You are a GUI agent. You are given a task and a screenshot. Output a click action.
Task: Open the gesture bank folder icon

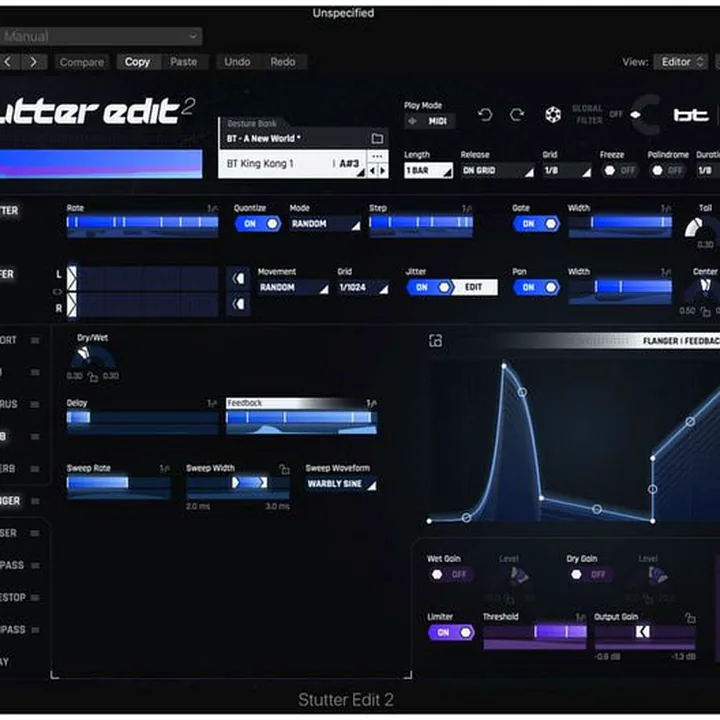click(x=377, y=138)
